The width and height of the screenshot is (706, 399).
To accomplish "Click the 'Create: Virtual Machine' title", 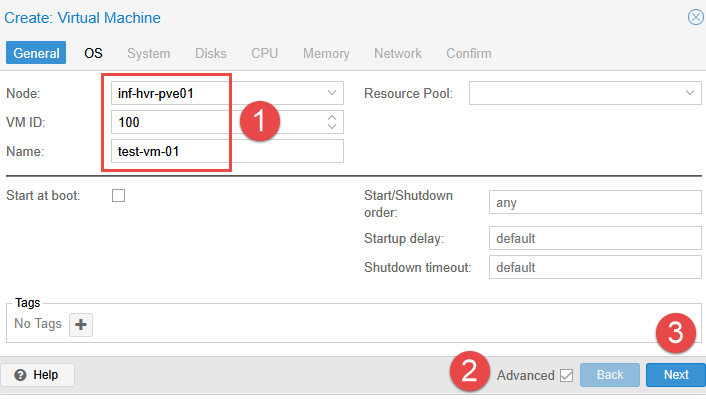I will click(82, 18).
